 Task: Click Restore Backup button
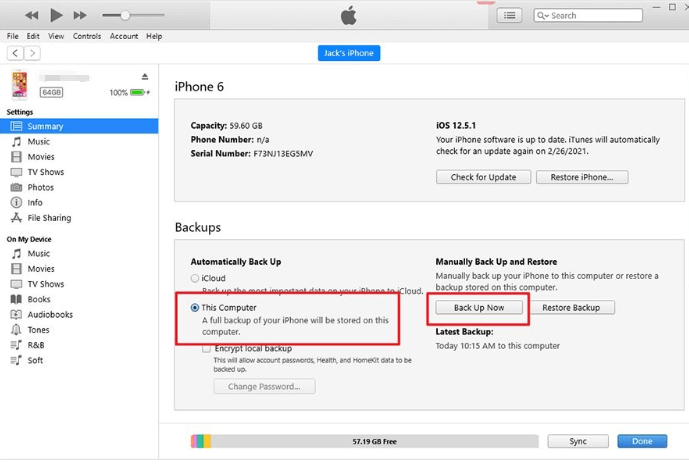click(x=571, y=308)
